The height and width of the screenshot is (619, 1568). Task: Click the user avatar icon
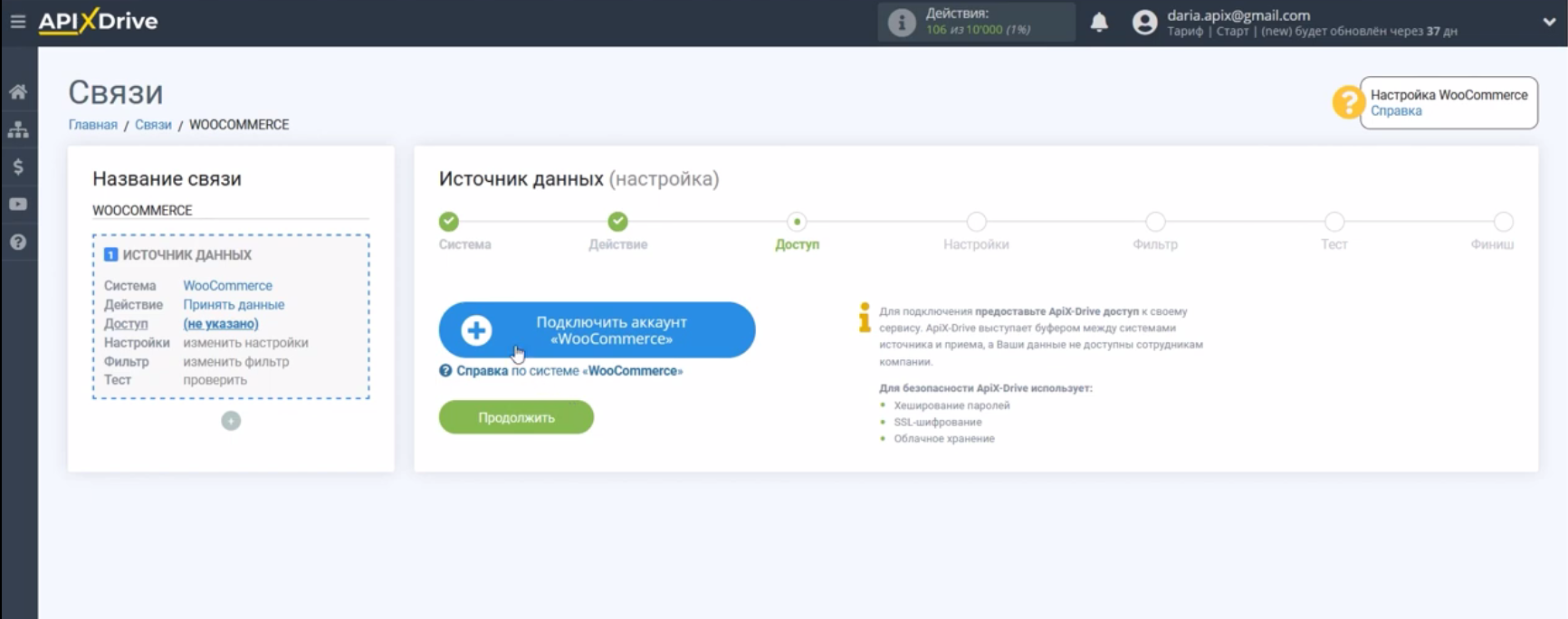[1144, 22]
